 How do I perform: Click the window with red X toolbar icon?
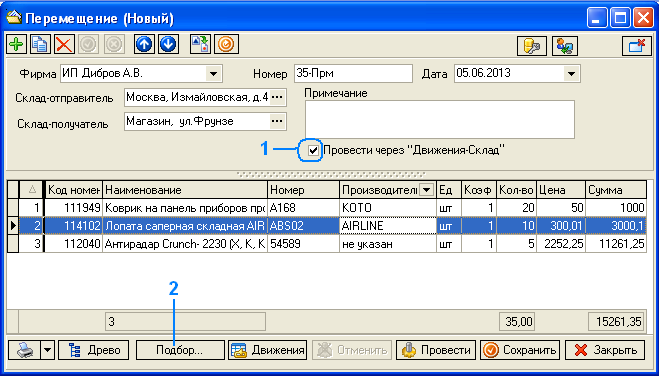coord(636,46)
